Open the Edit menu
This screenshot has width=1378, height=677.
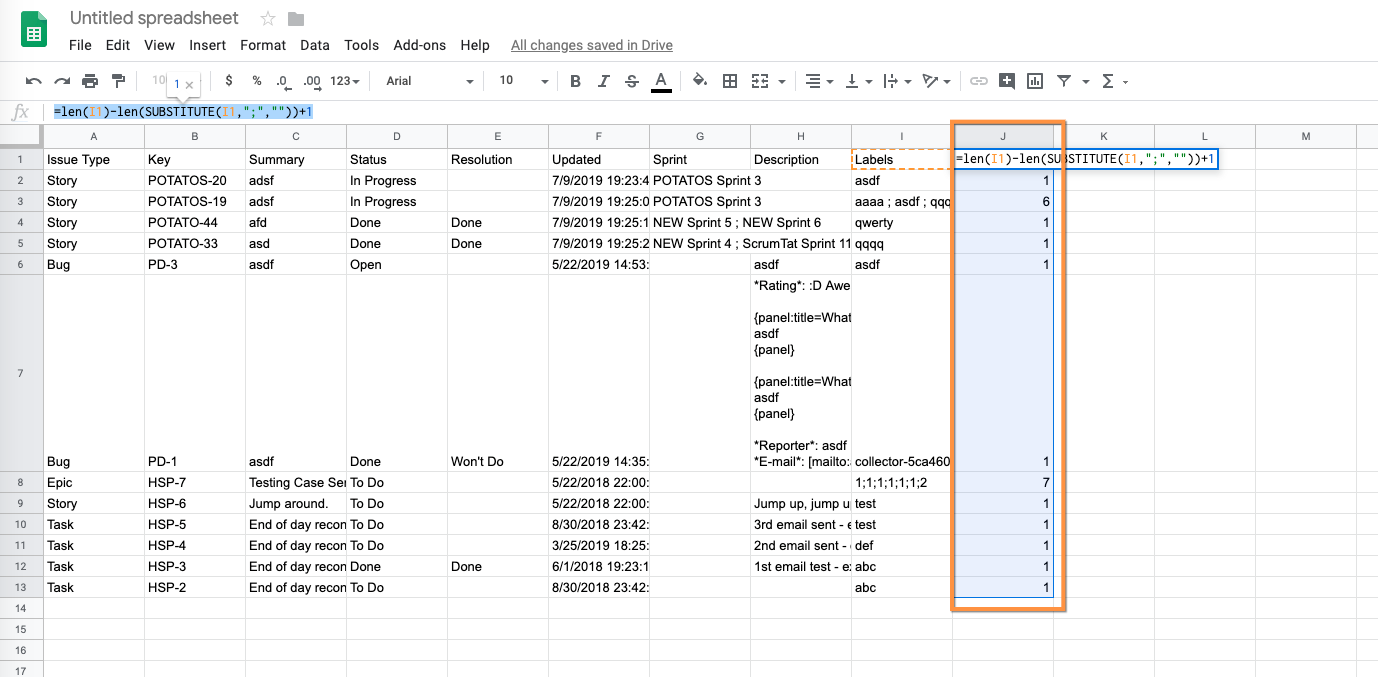click(118, 45)
